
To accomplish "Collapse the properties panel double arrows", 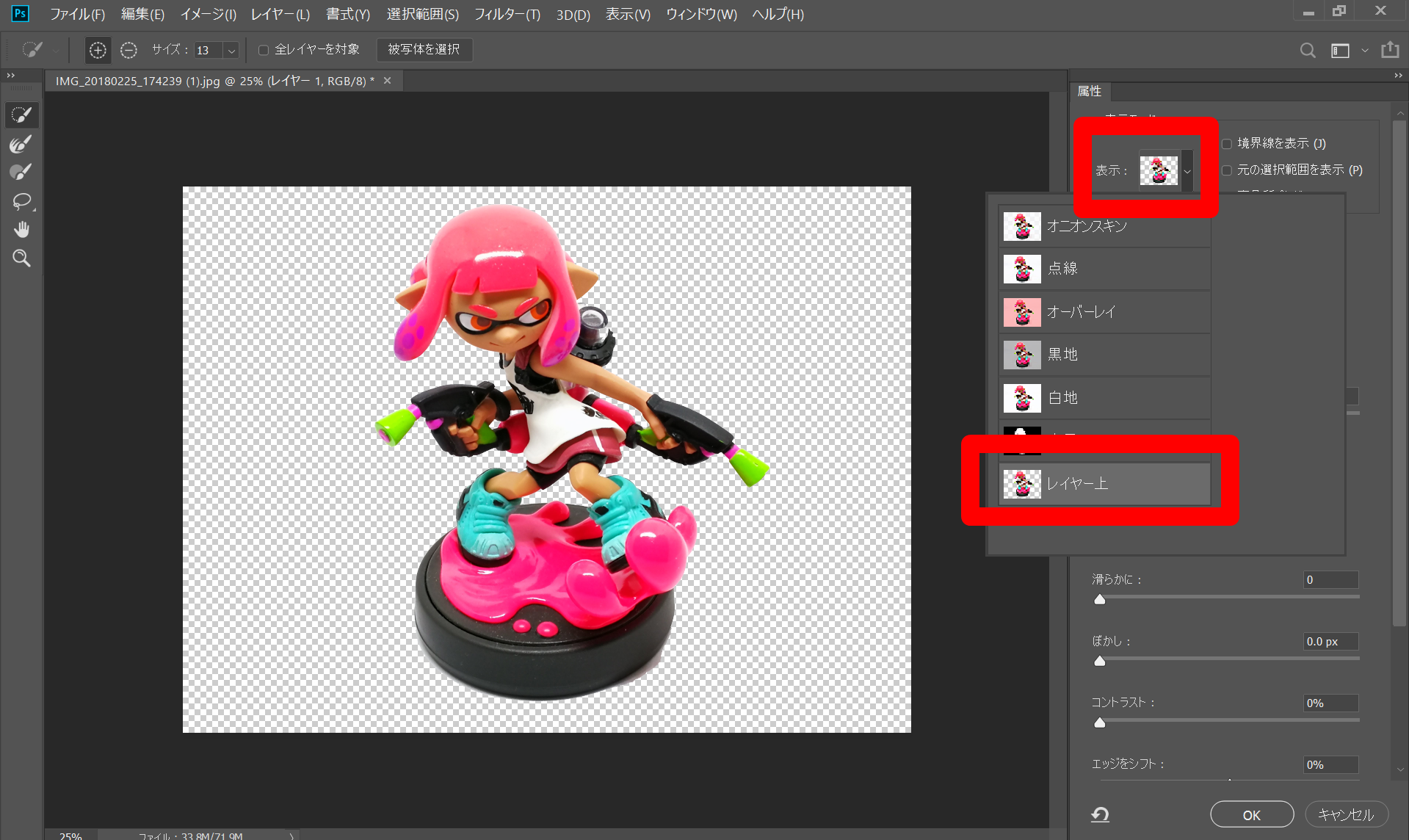I will (x=1398, y=75).
